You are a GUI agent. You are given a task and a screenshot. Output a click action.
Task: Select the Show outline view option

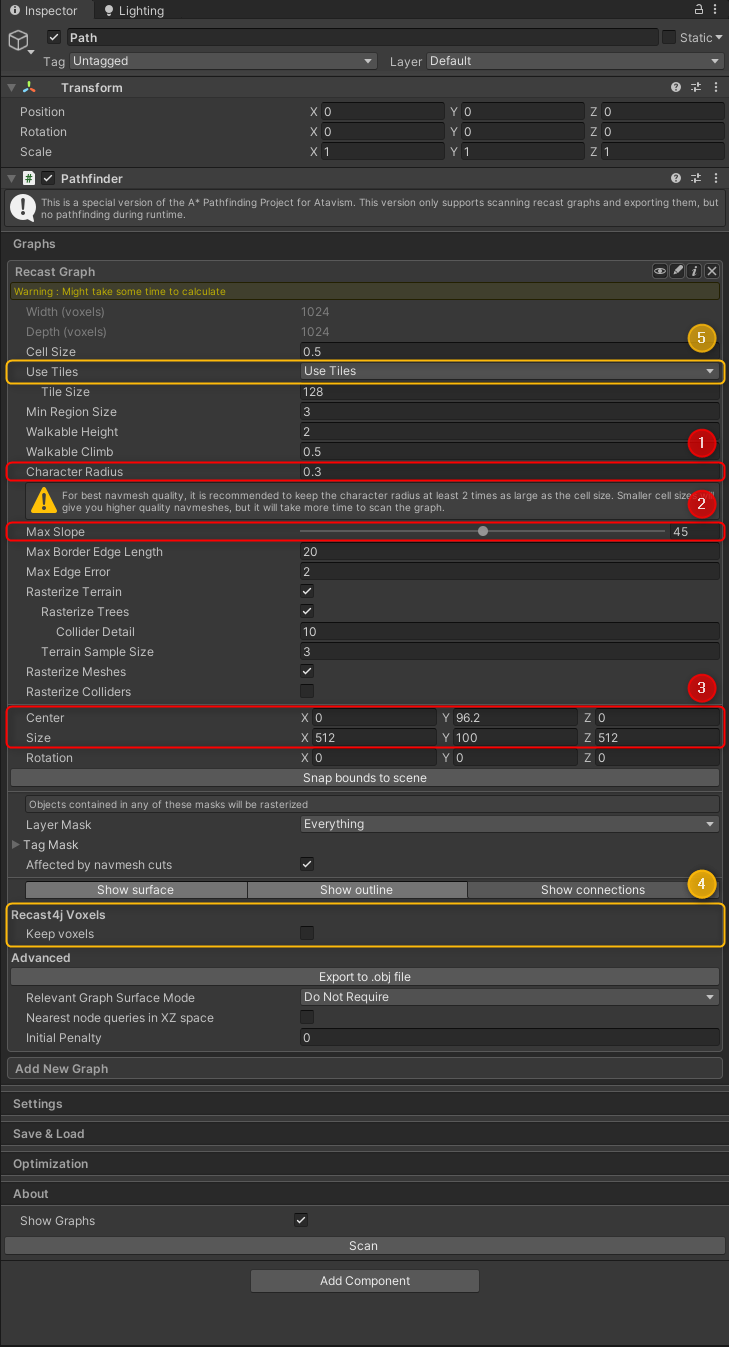click(356, 890)
